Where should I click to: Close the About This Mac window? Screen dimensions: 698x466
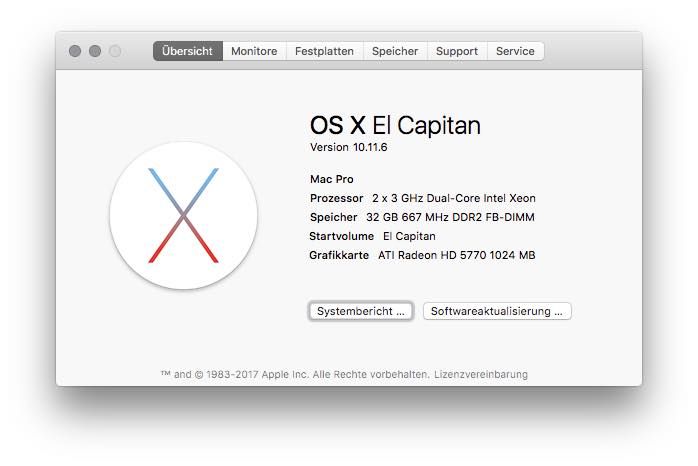point(75,51)
